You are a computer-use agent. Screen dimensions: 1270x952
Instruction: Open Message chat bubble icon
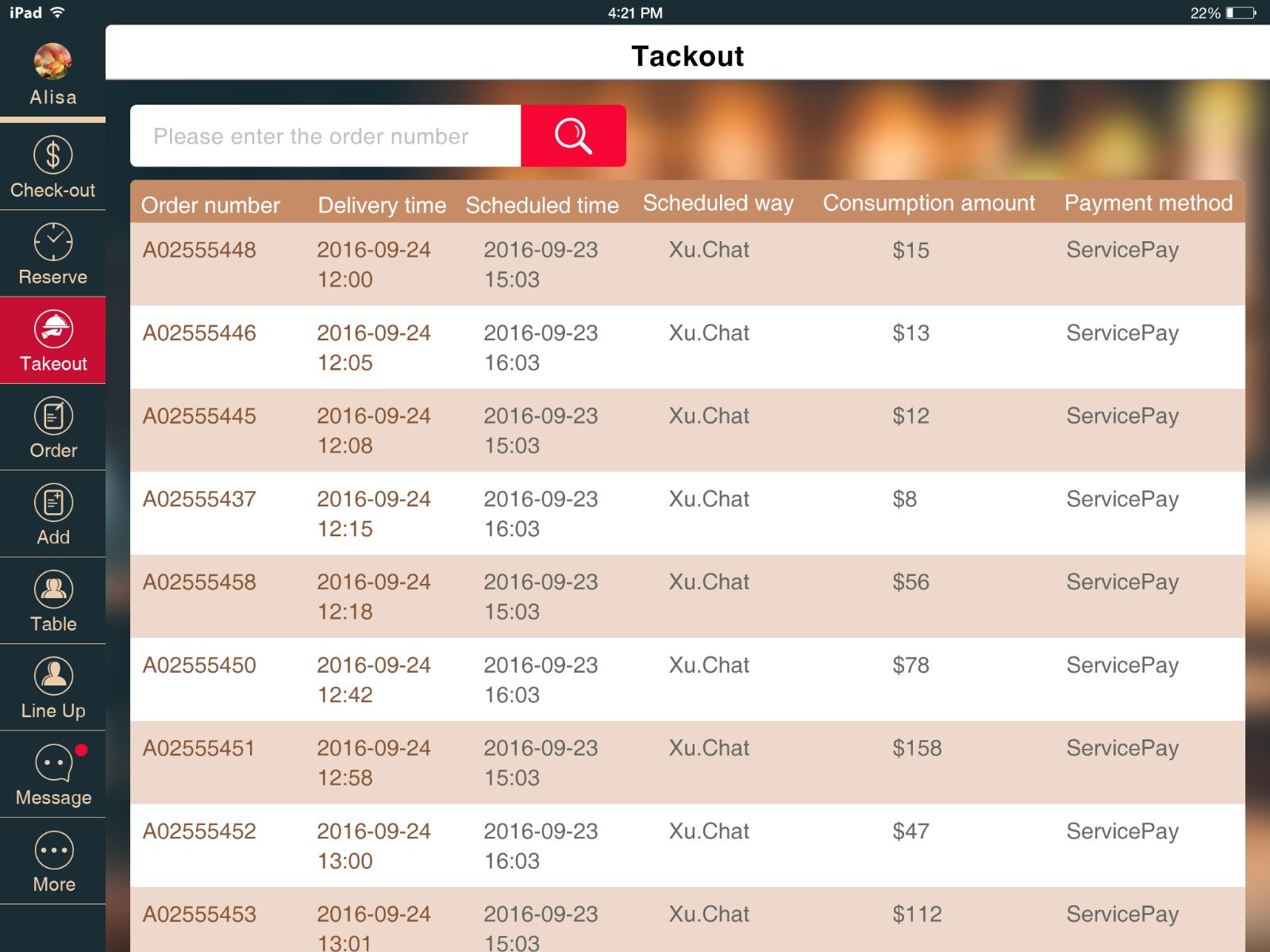coord(52,763)
